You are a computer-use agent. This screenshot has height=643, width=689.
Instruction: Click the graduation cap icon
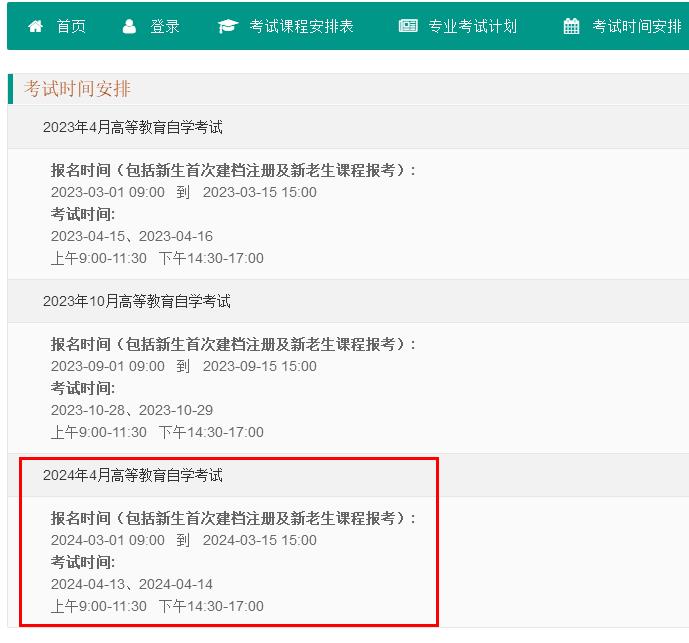pos(228,26)
